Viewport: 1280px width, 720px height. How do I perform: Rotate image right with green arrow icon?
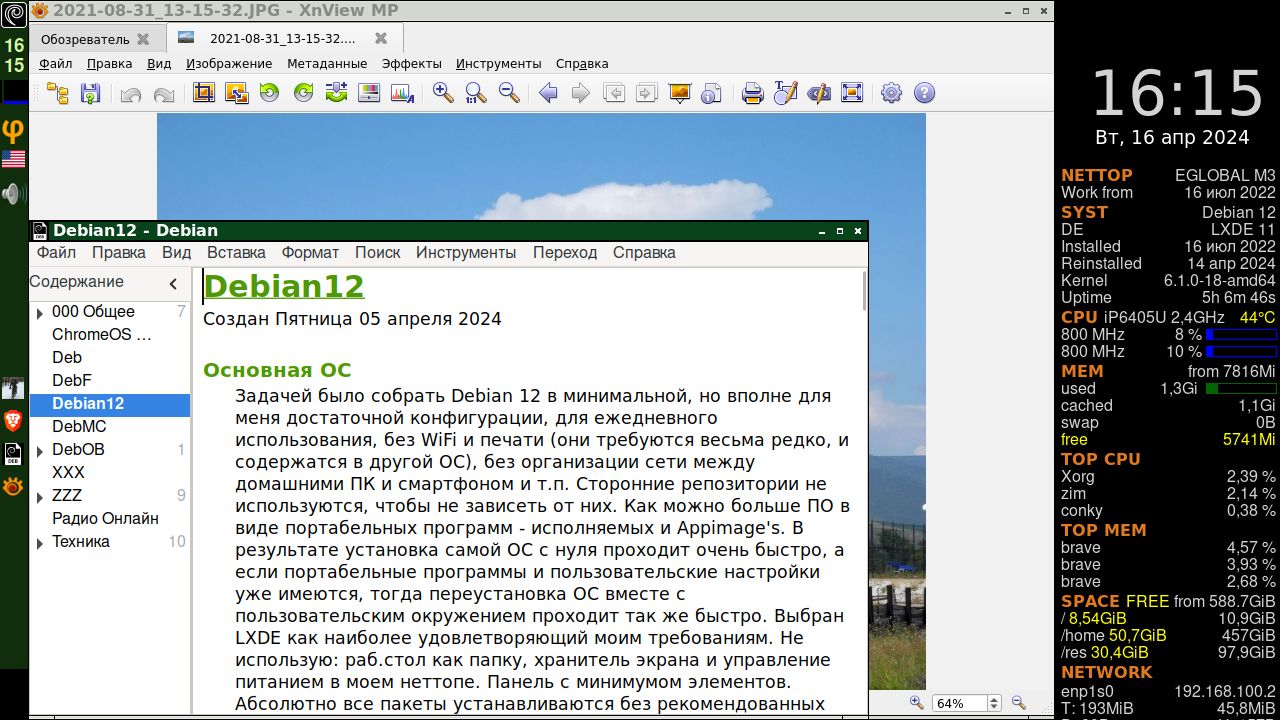pos(303,93)
